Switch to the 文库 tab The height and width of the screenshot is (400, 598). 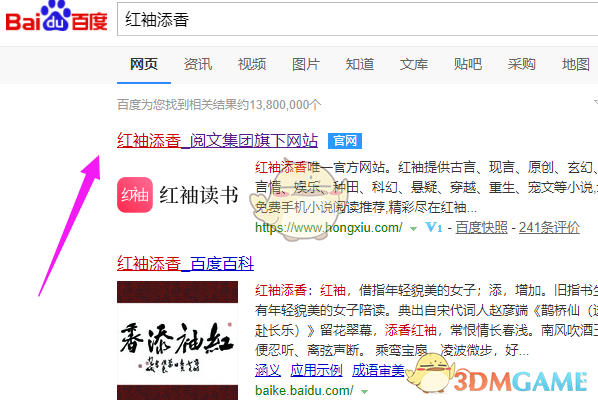tap(414, 64)
